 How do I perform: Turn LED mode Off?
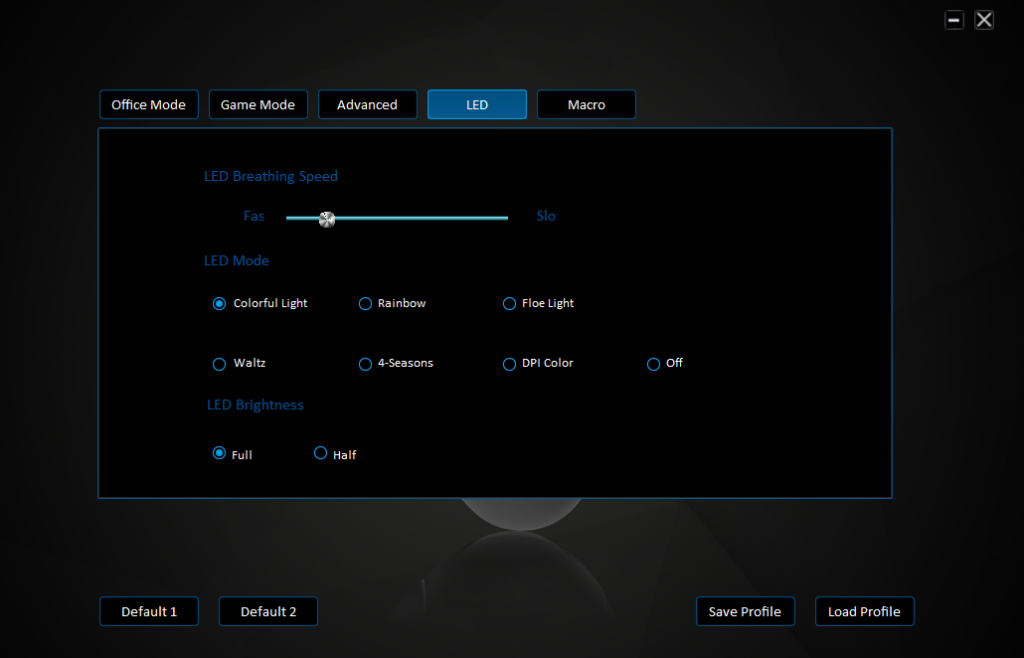coord(654,364)
